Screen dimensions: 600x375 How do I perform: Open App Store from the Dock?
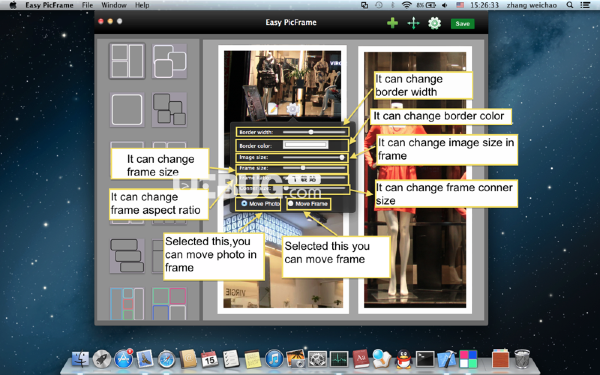coord(123,359)
